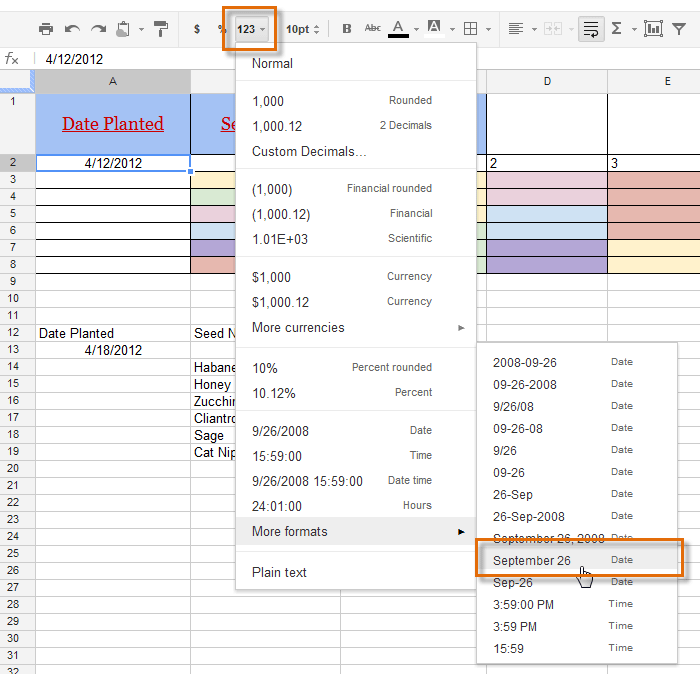Viewport: 700px width, 674px height.
Task: Choose the $1,000.12 Currency format
Action: pos(356,302)
